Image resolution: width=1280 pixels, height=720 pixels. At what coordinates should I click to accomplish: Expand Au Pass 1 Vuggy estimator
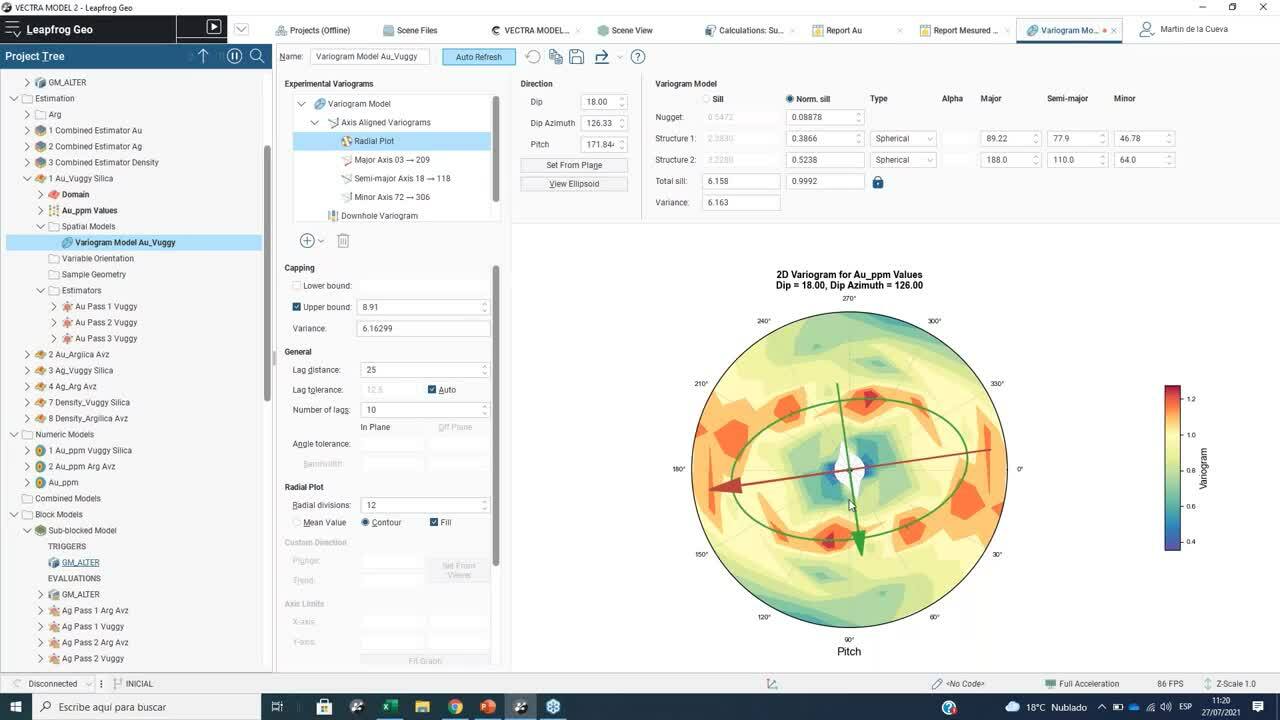click(x=54, y=307)
